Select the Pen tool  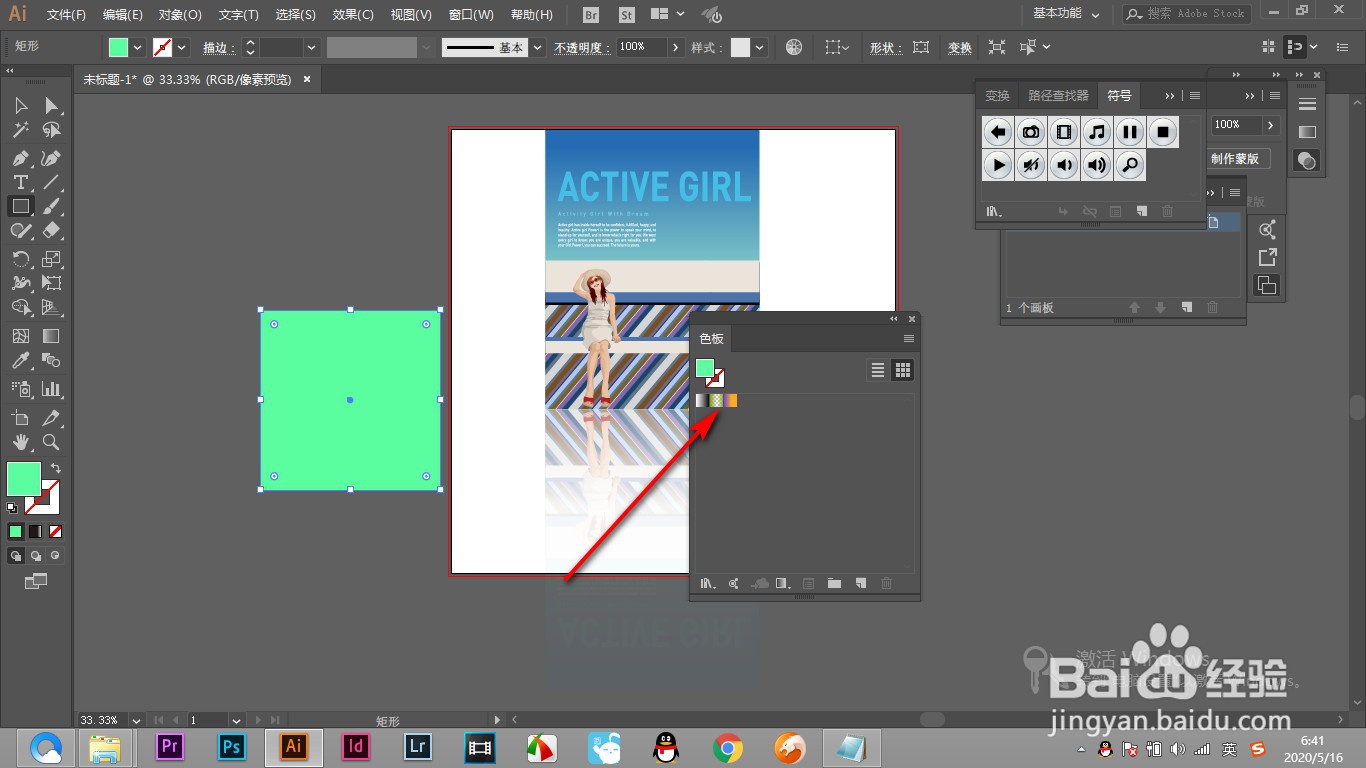(20, 158)
